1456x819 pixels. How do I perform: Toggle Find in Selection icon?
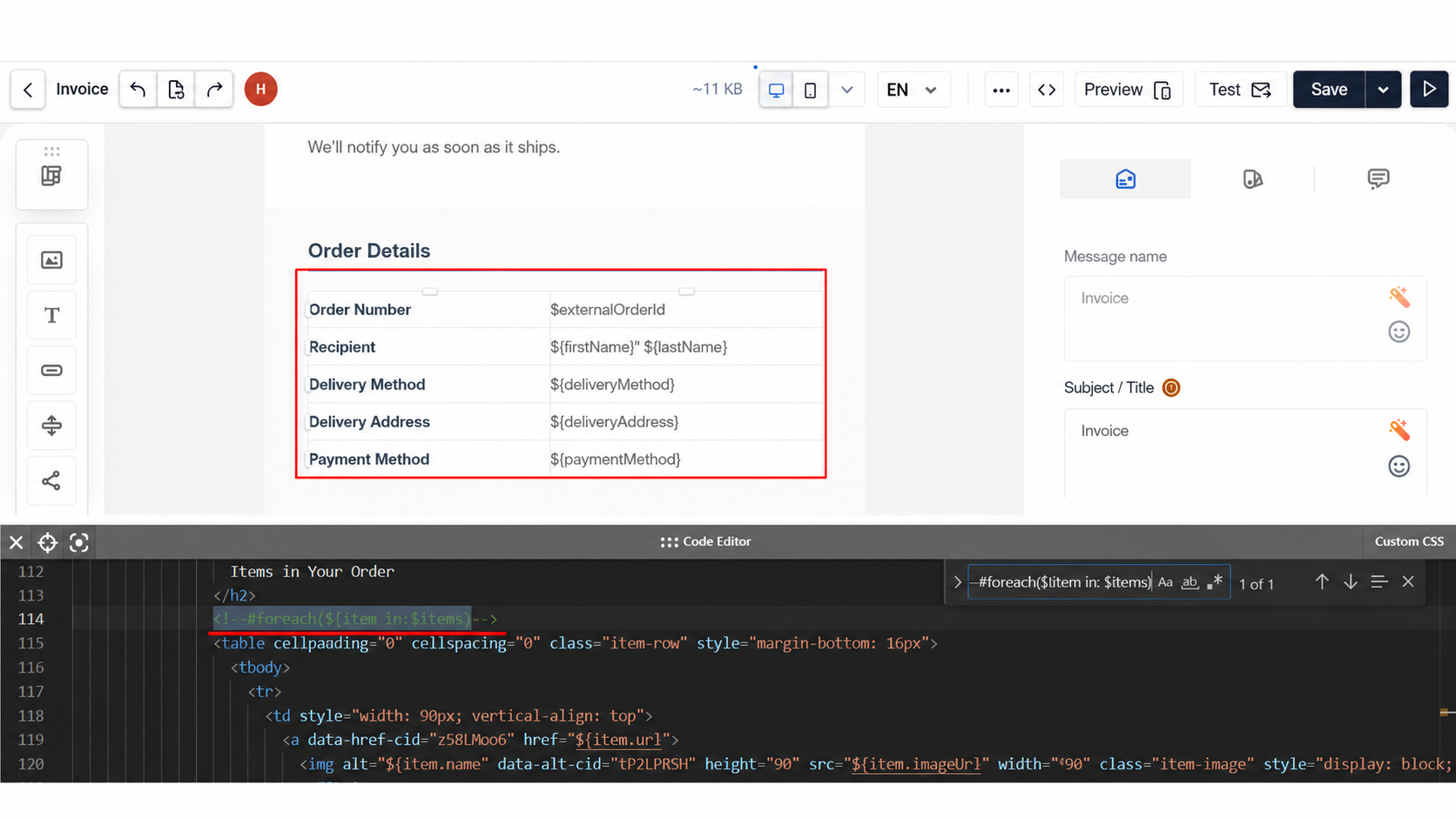tap(1378, 581)
